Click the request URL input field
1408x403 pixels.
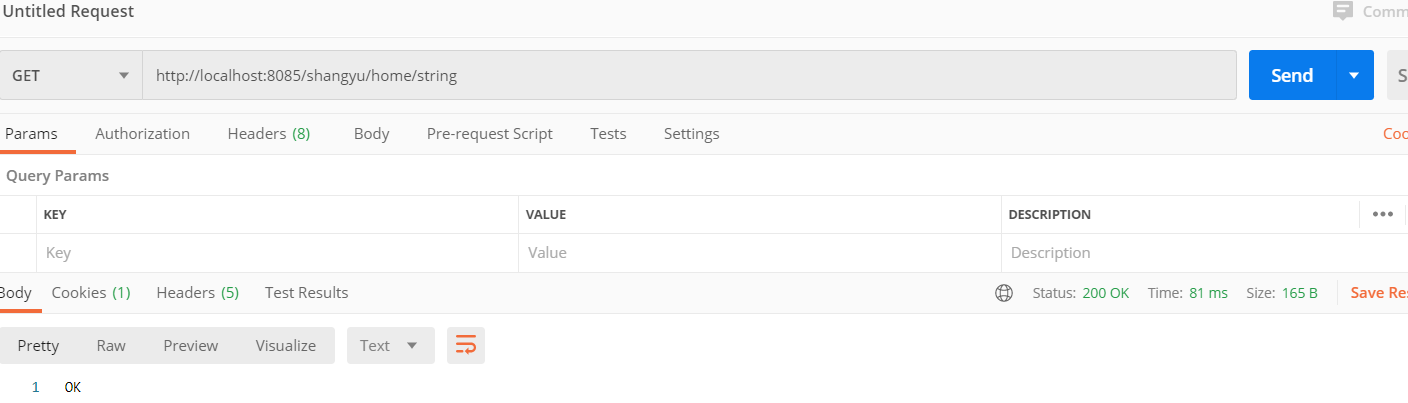coord(689,75)
